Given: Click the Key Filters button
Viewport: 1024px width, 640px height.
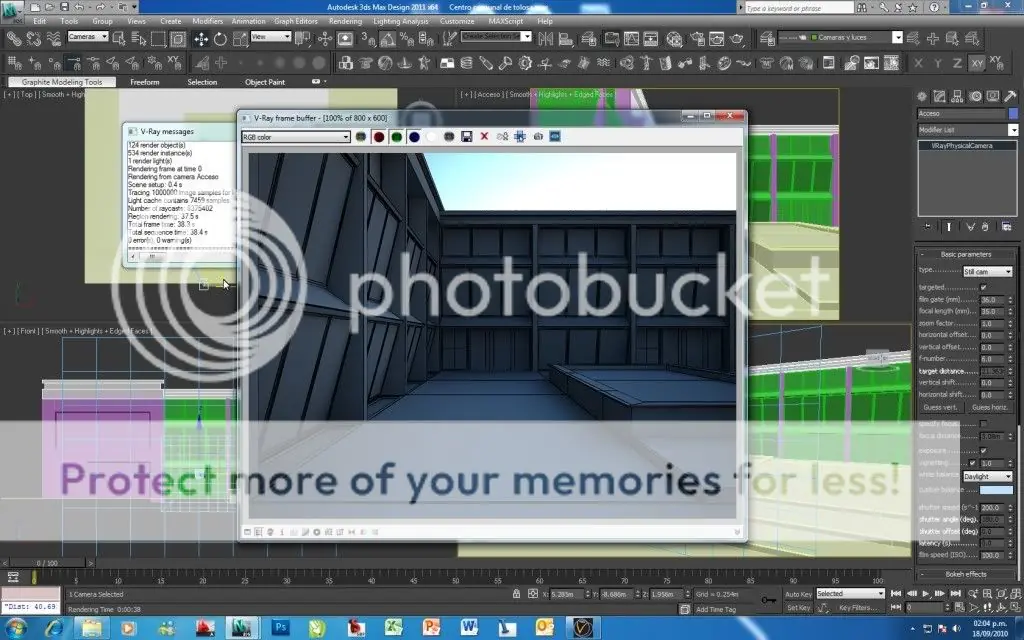Looking at the screenshot, I should tap(857, 608).
